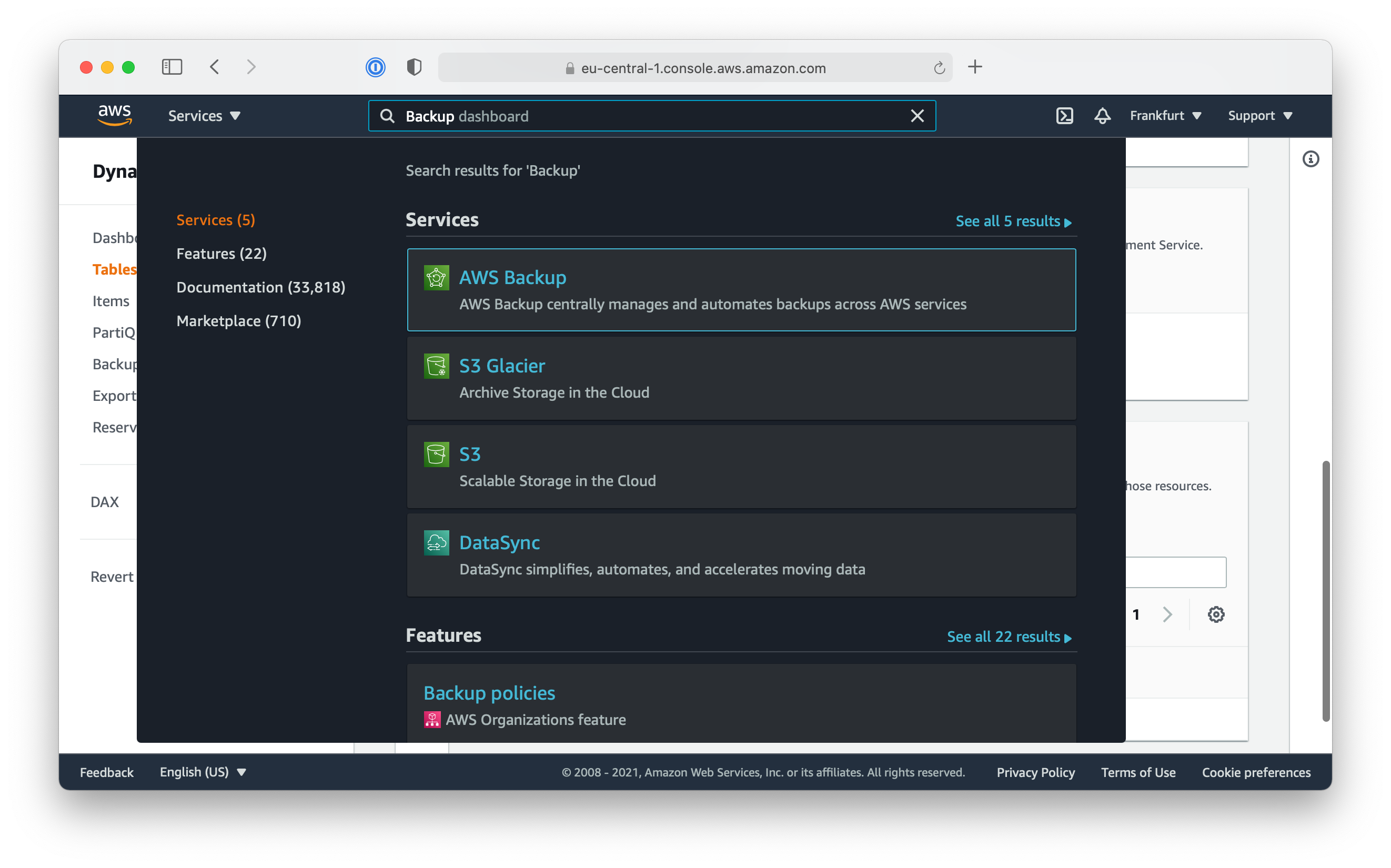Viewport: 1391px width, 868px height.
Task: Open the info panel icon
Action: 1309,159
